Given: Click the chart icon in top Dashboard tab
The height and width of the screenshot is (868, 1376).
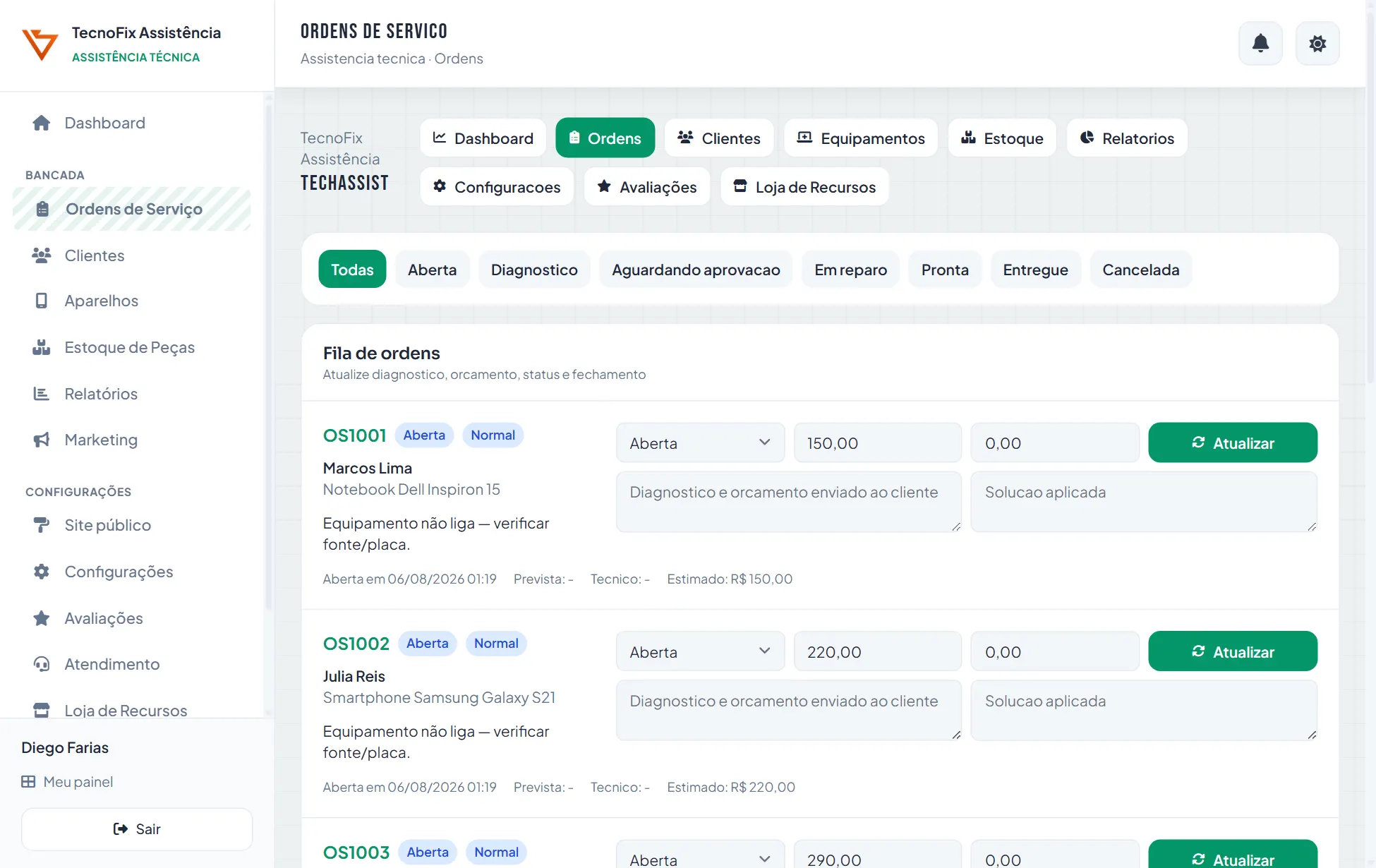Looking at the screenshot, I should 439,138.
